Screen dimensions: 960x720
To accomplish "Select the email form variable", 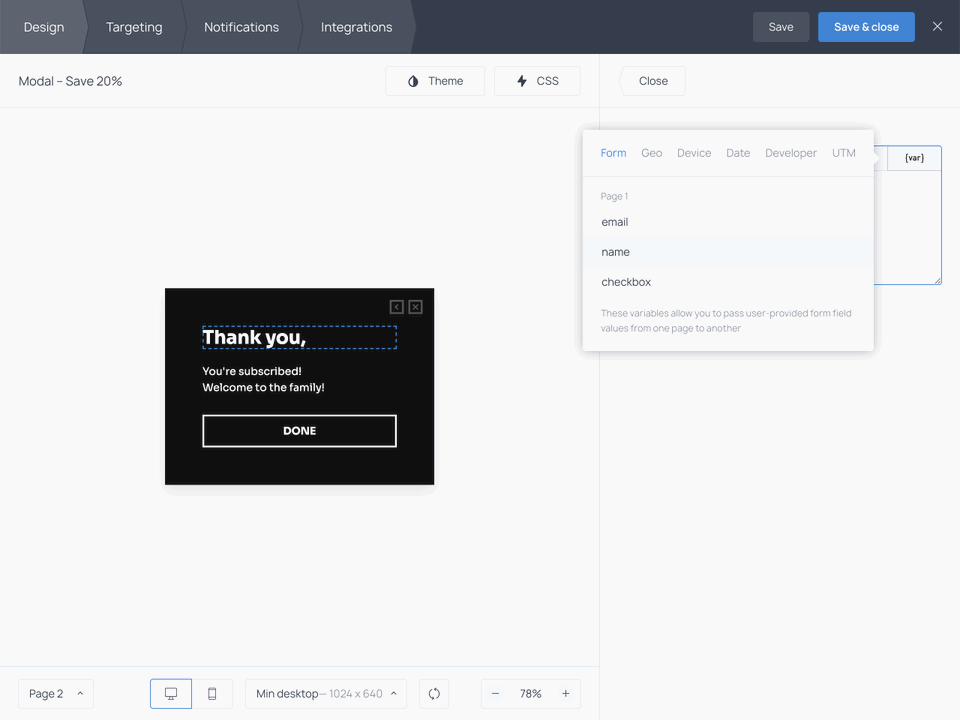I will 614,221.
